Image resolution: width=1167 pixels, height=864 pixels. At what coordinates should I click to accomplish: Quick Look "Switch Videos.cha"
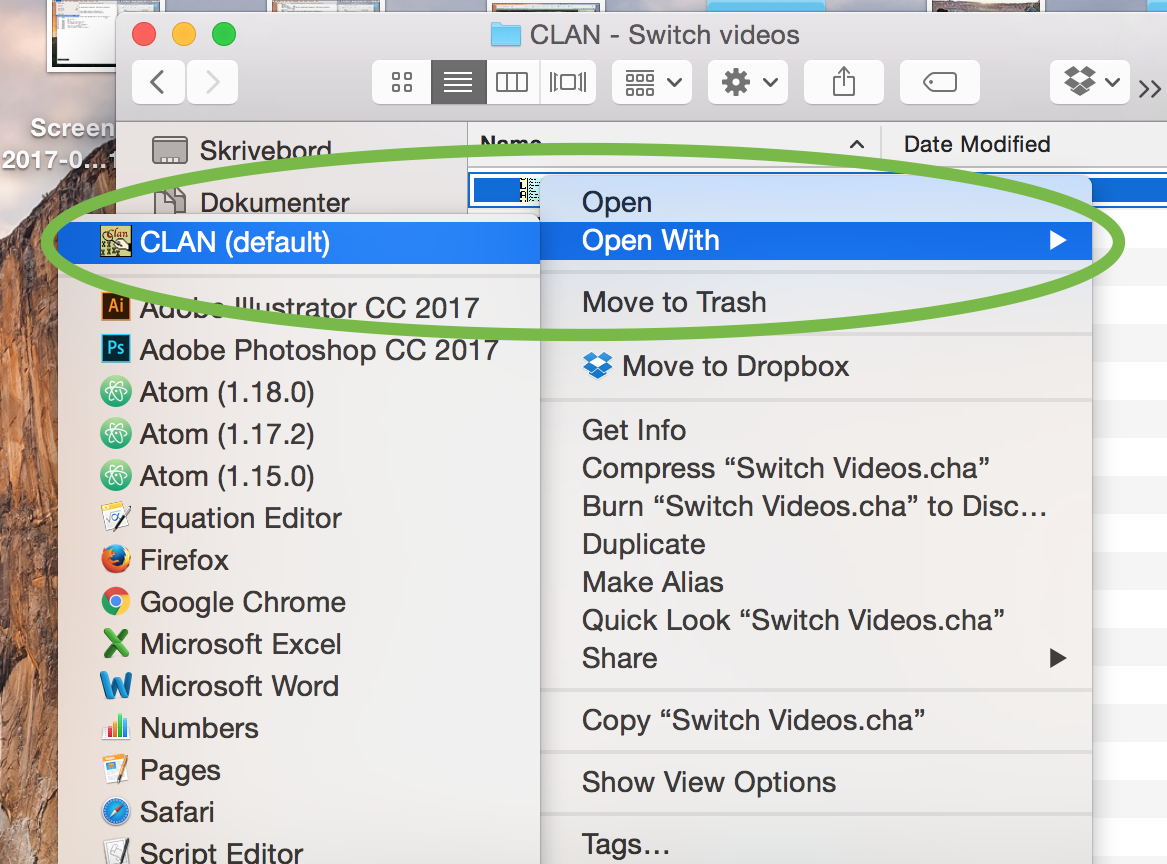pyautogui.click(x=816, y=620)
